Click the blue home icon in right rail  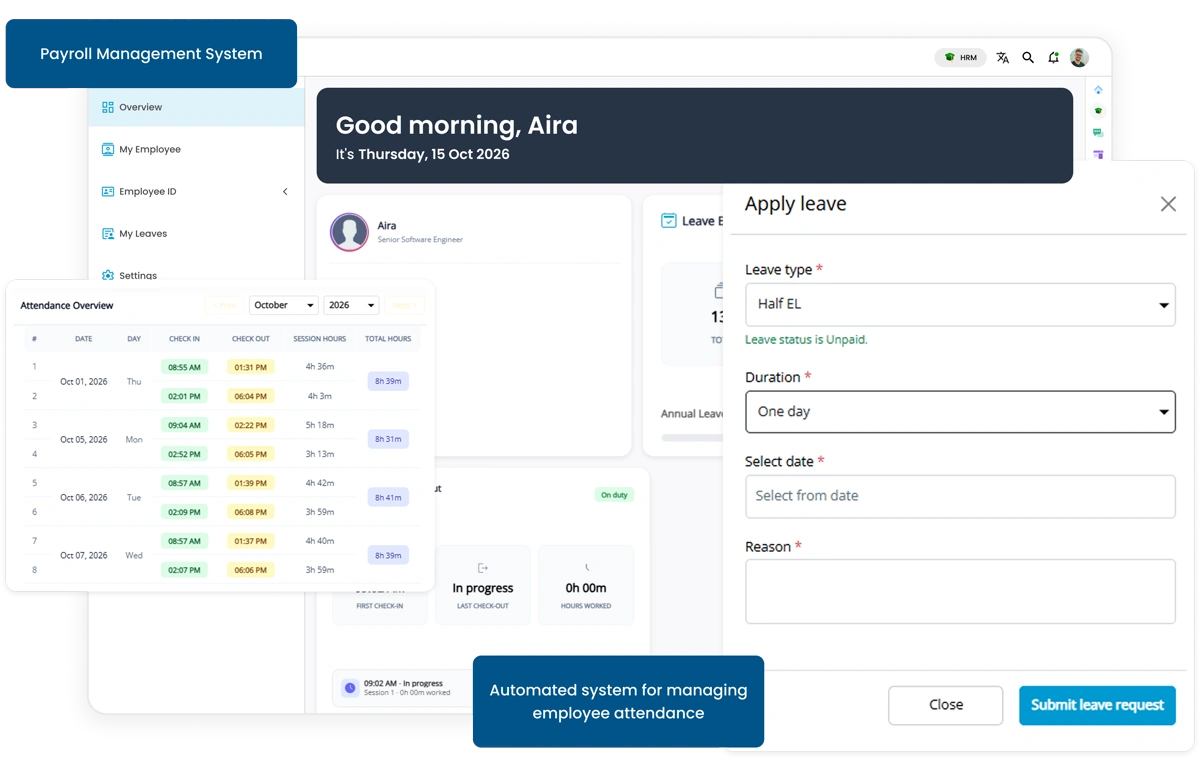click(x=1098, y=90)
